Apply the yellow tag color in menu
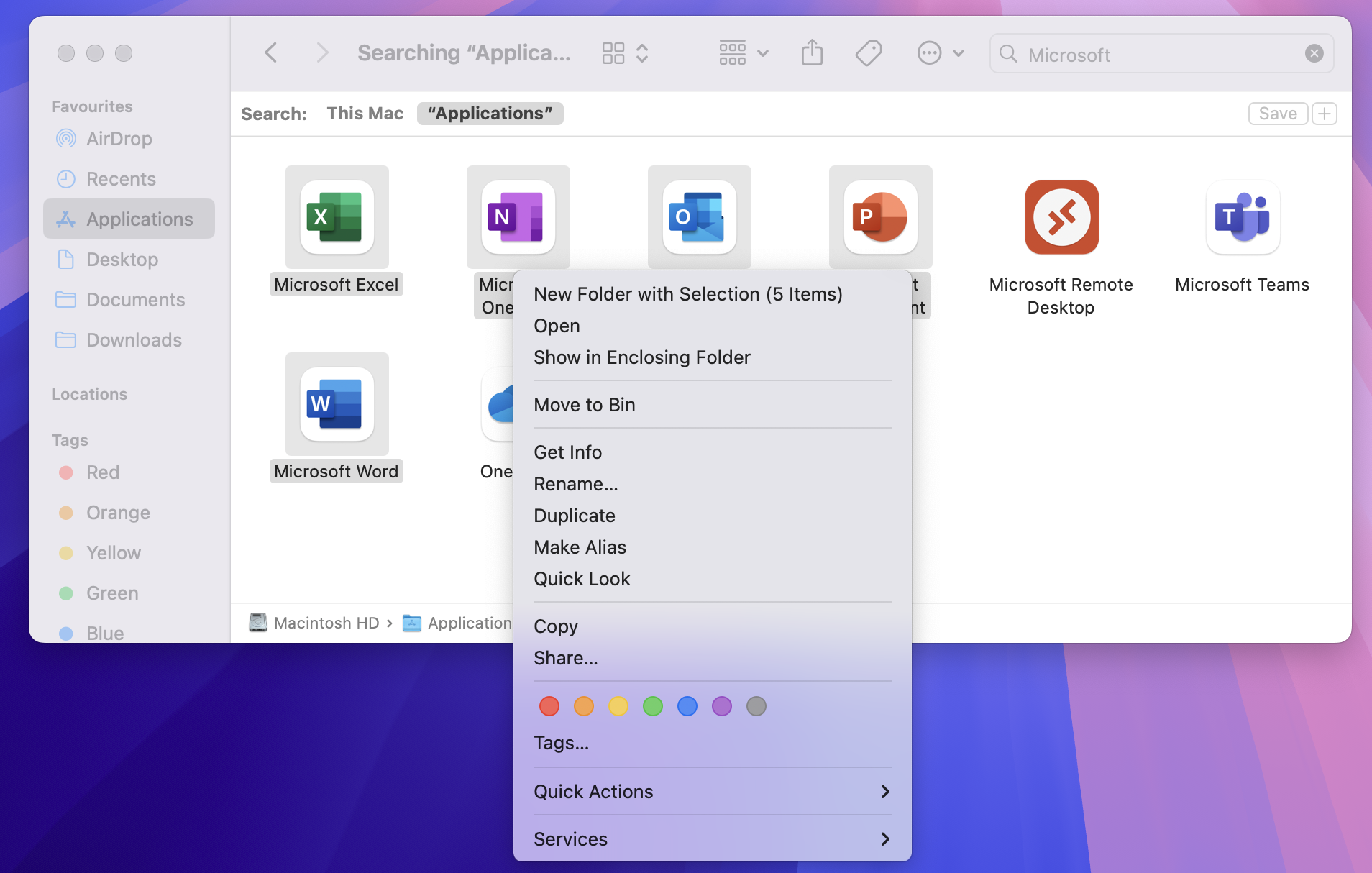 pyautogui.click(x=618, y=706)
